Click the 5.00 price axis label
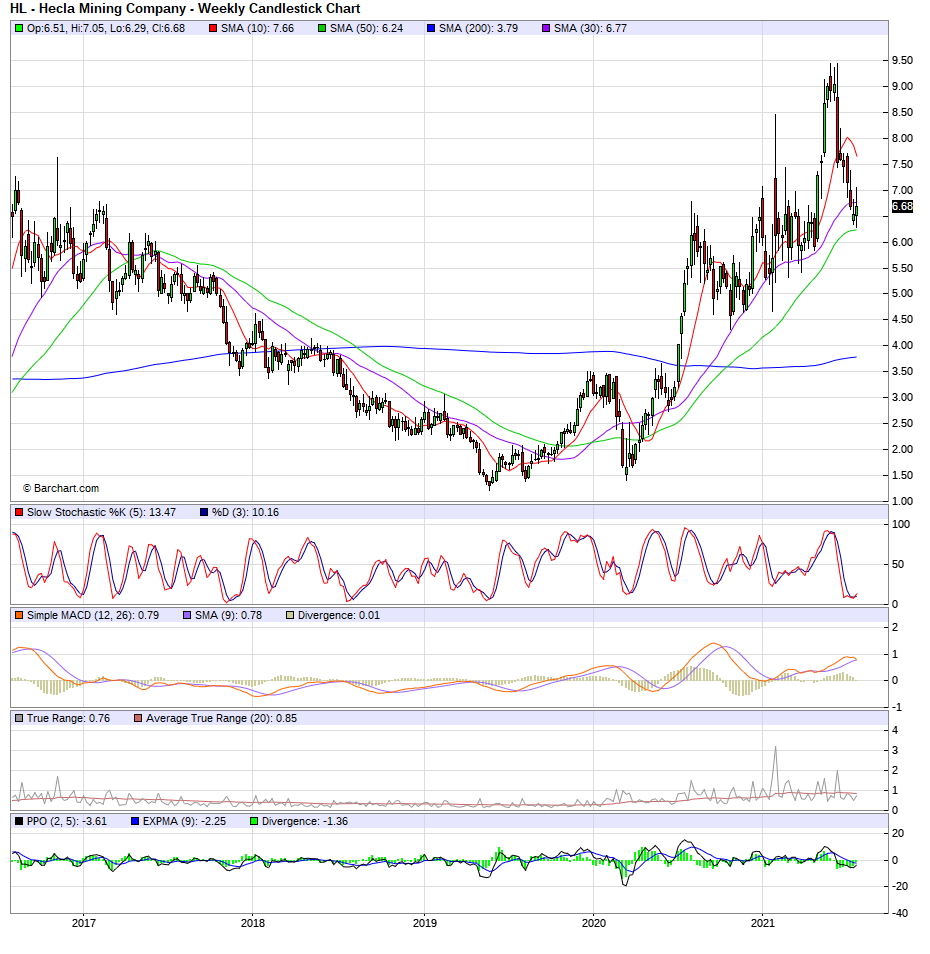The height and width of the screenshot is (954, 930). click(902, 293)
